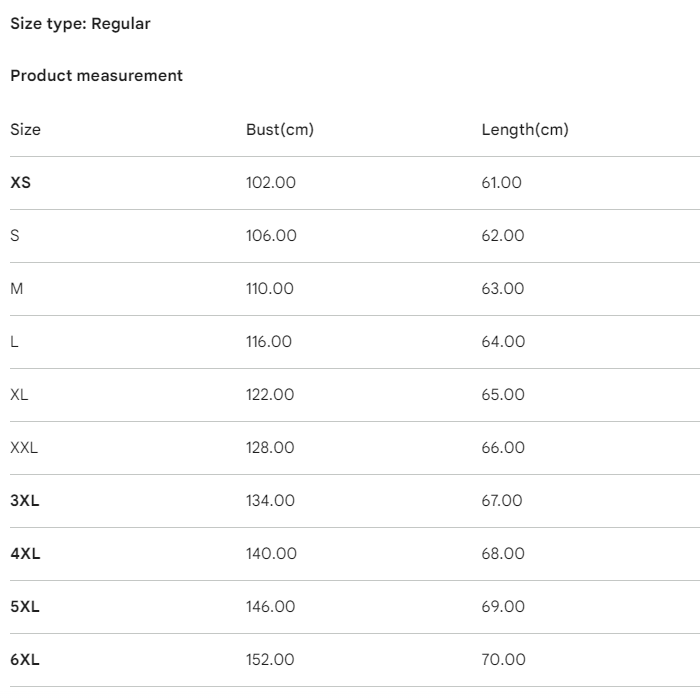Click the 6XL size label

pos(25,660)
